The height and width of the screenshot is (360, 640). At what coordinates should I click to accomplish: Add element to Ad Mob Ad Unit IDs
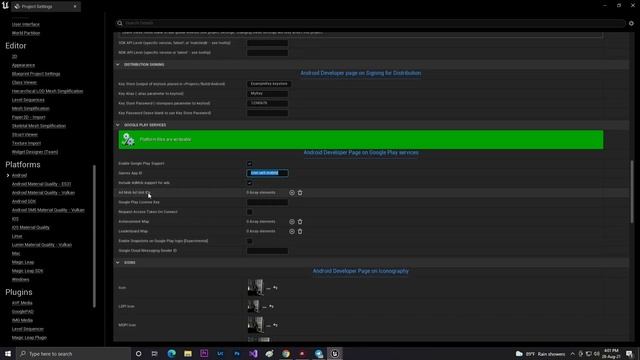[291, 193]
